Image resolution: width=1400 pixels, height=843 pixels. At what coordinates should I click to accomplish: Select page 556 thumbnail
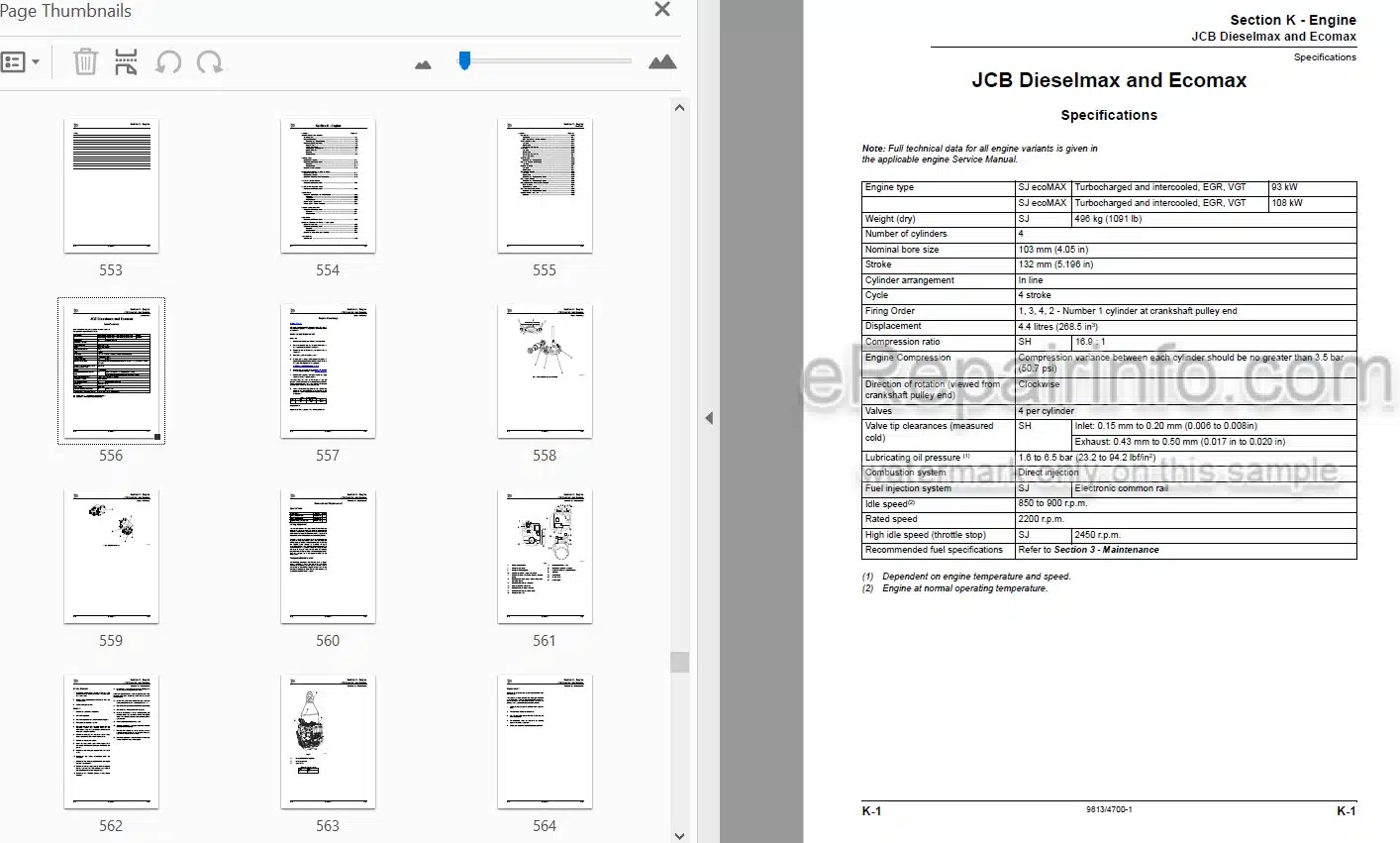click(111, 371)
